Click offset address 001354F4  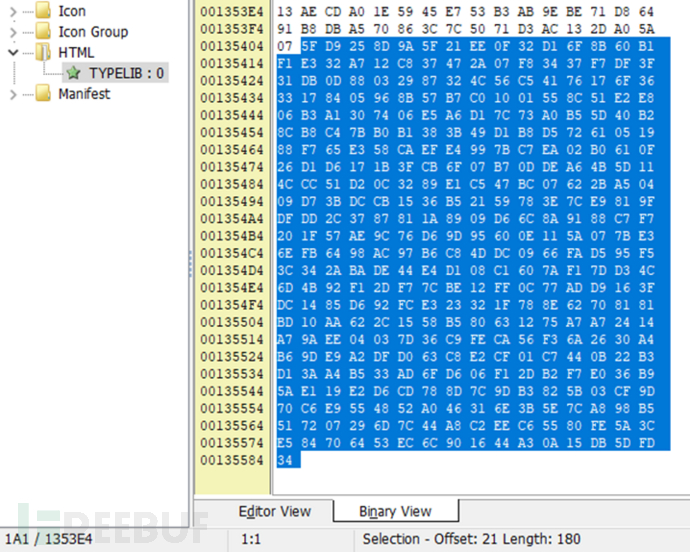(x=232, y=305)
